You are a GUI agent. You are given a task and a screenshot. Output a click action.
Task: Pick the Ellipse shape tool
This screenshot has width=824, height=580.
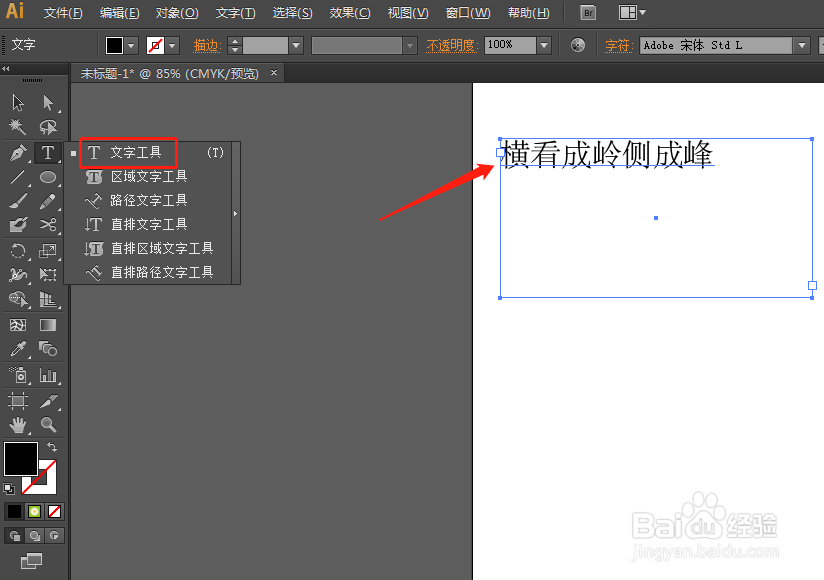(x=47, y=178)
